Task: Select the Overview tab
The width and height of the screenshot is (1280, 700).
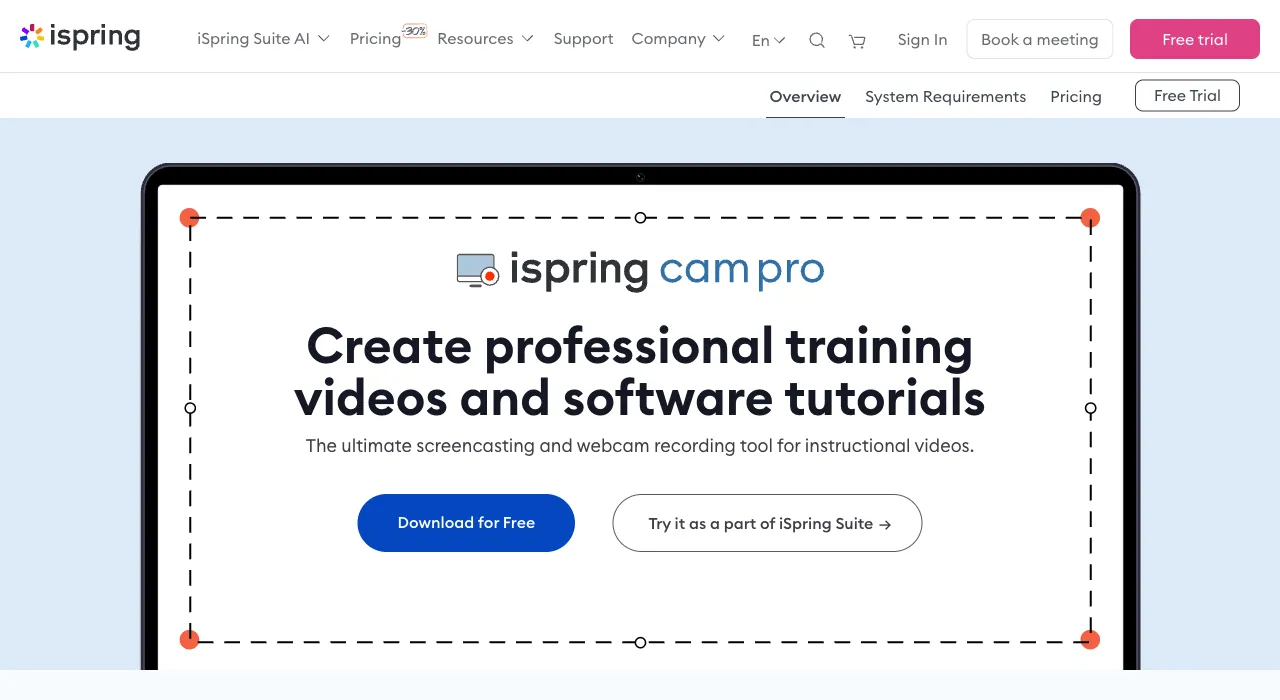Action: 805,97
